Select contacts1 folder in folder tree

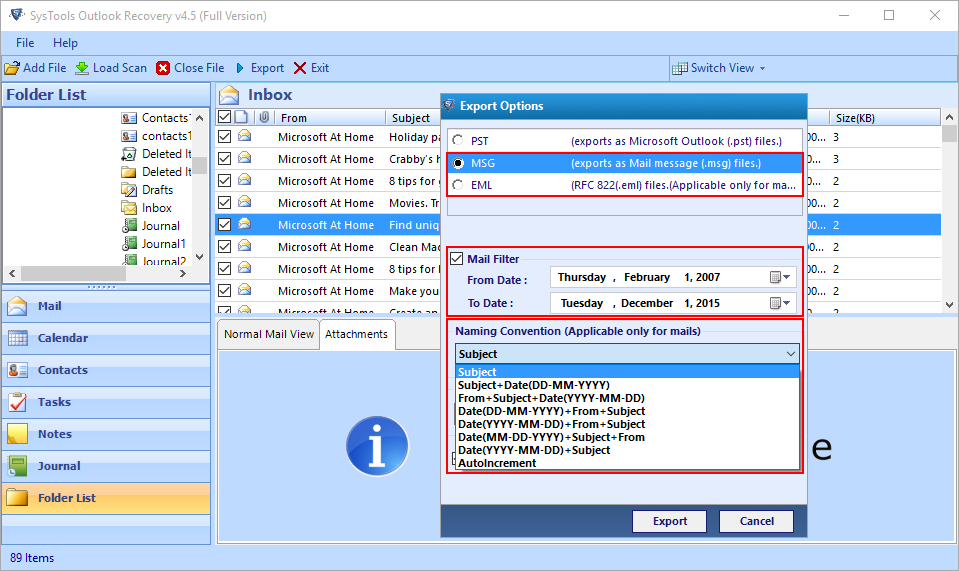coord(157,136)
